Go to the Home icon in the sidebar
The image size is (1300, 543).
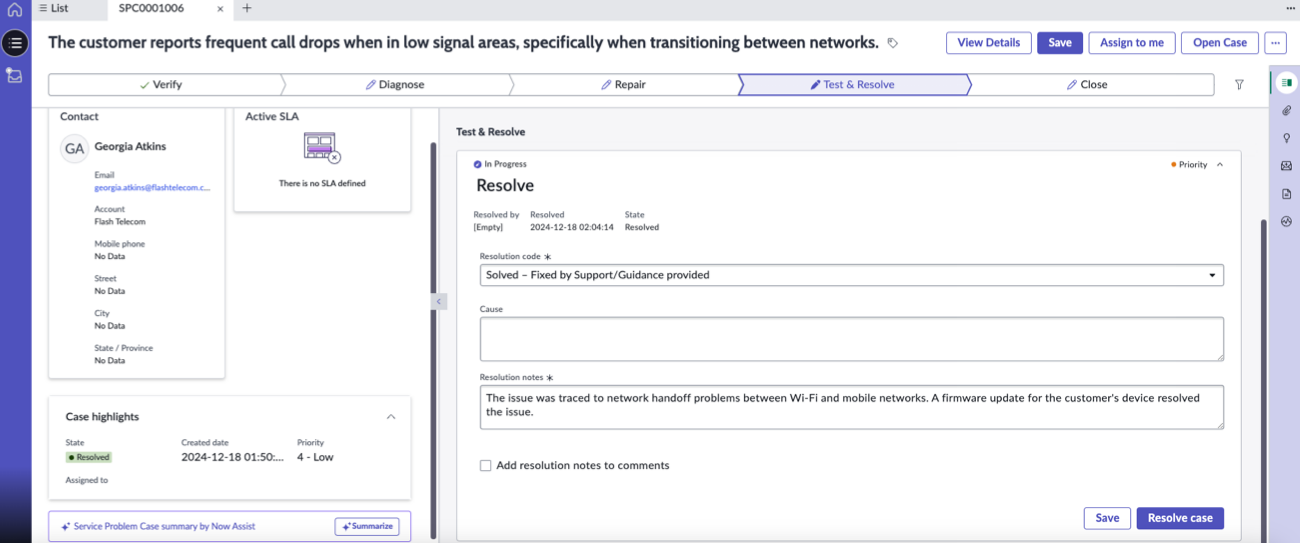coord(14,10)
